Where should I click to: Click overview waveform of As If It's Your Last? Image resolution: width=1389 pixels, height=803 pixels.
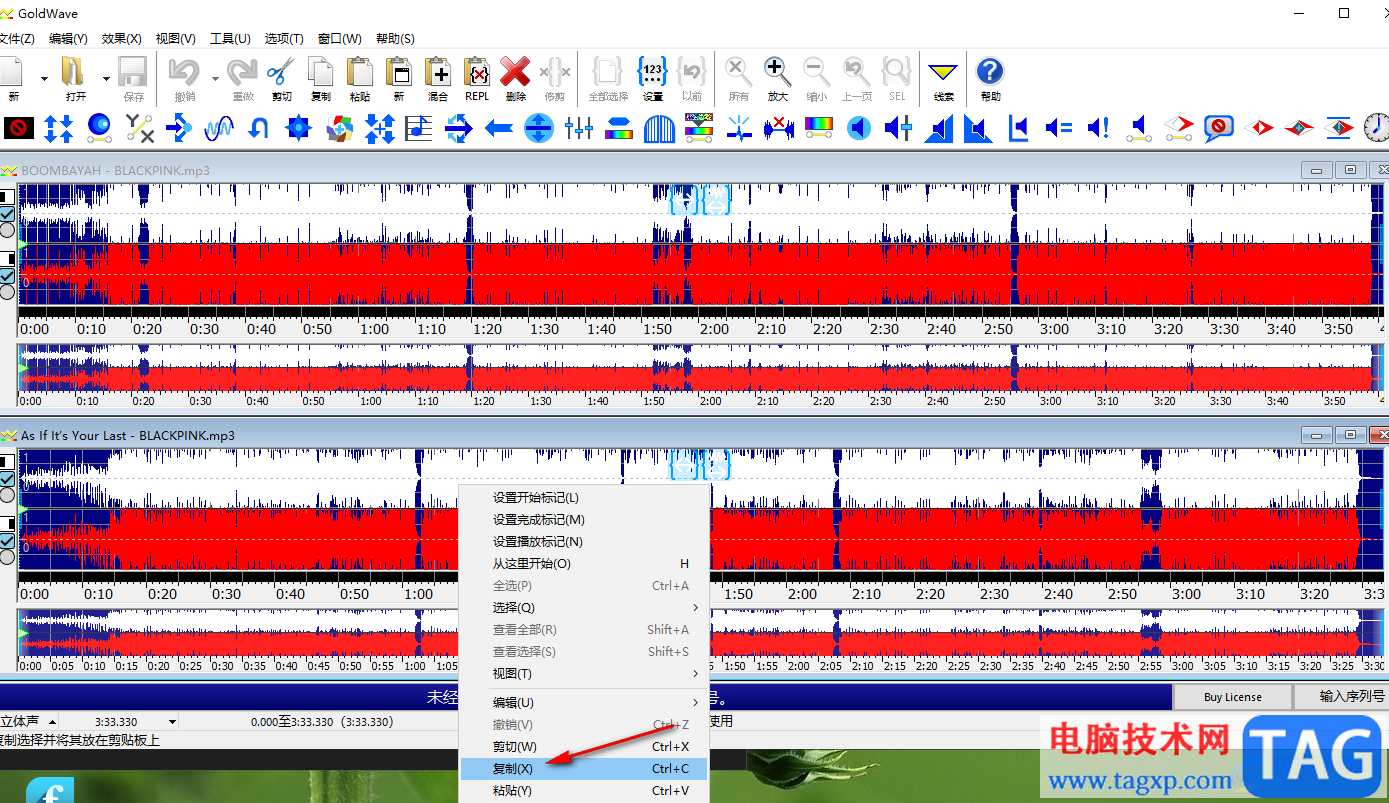(700, 635)
